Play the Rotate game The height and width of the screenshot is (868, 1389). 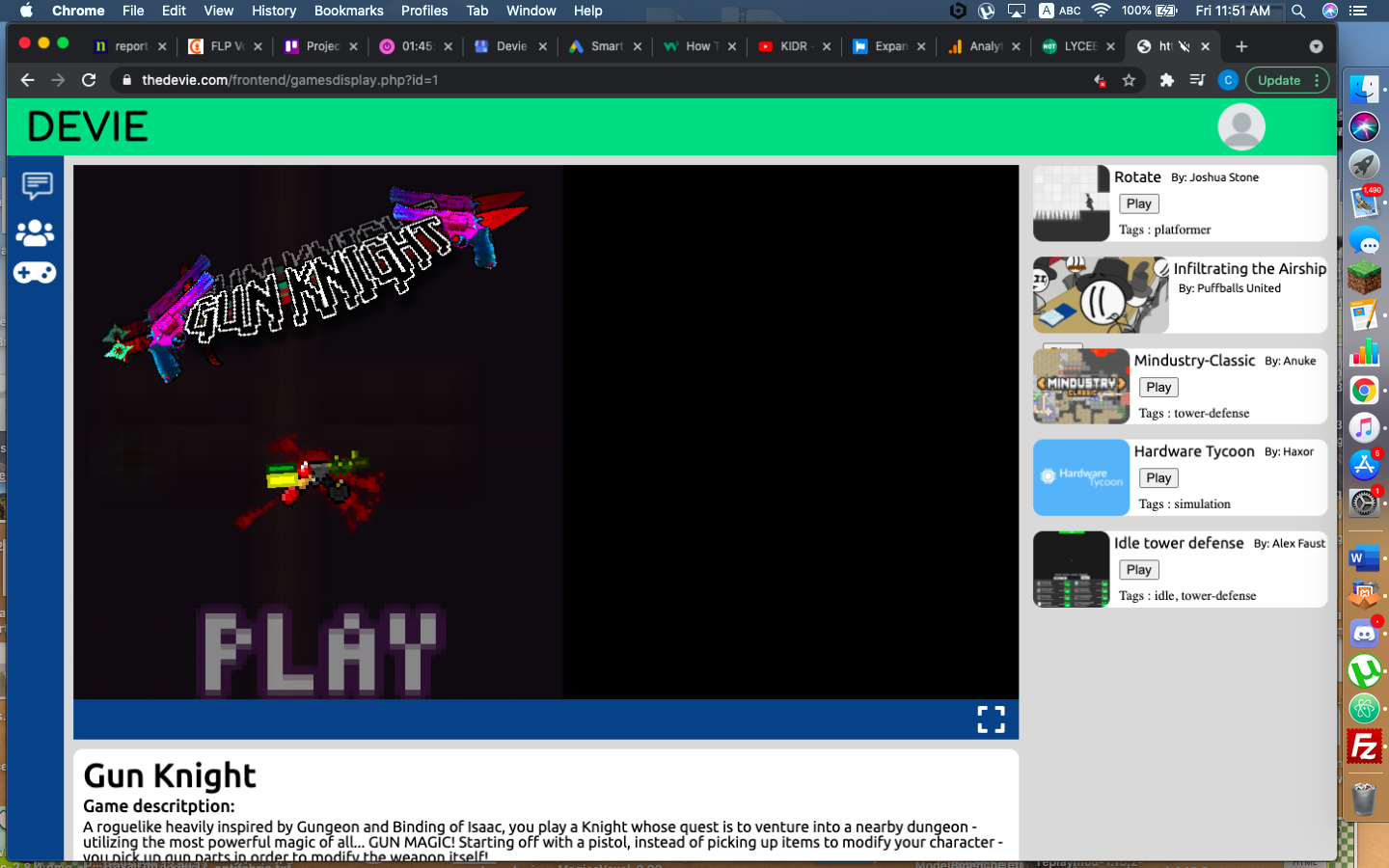1139,203
